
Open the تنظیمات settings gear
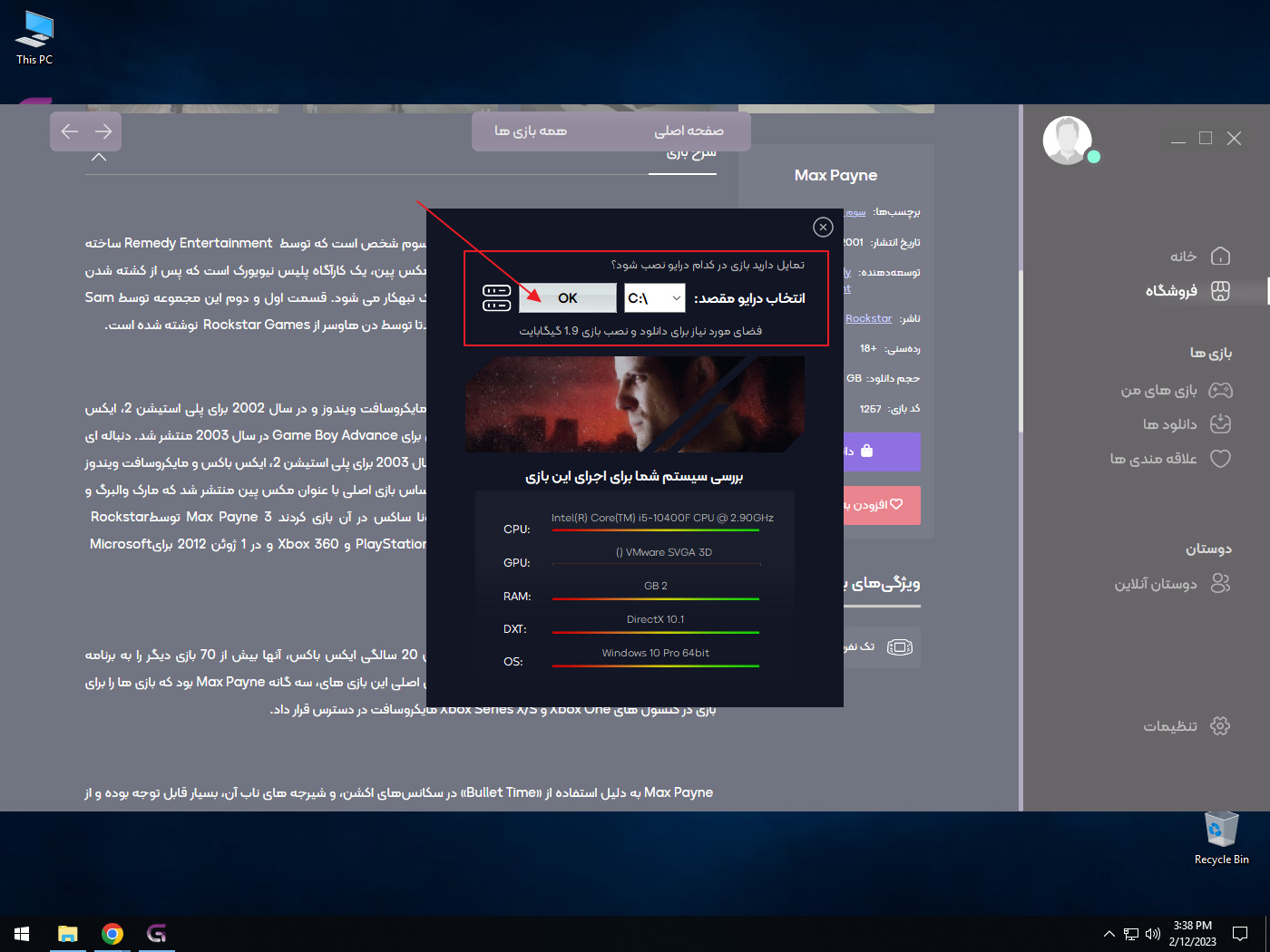[1220, 726]
